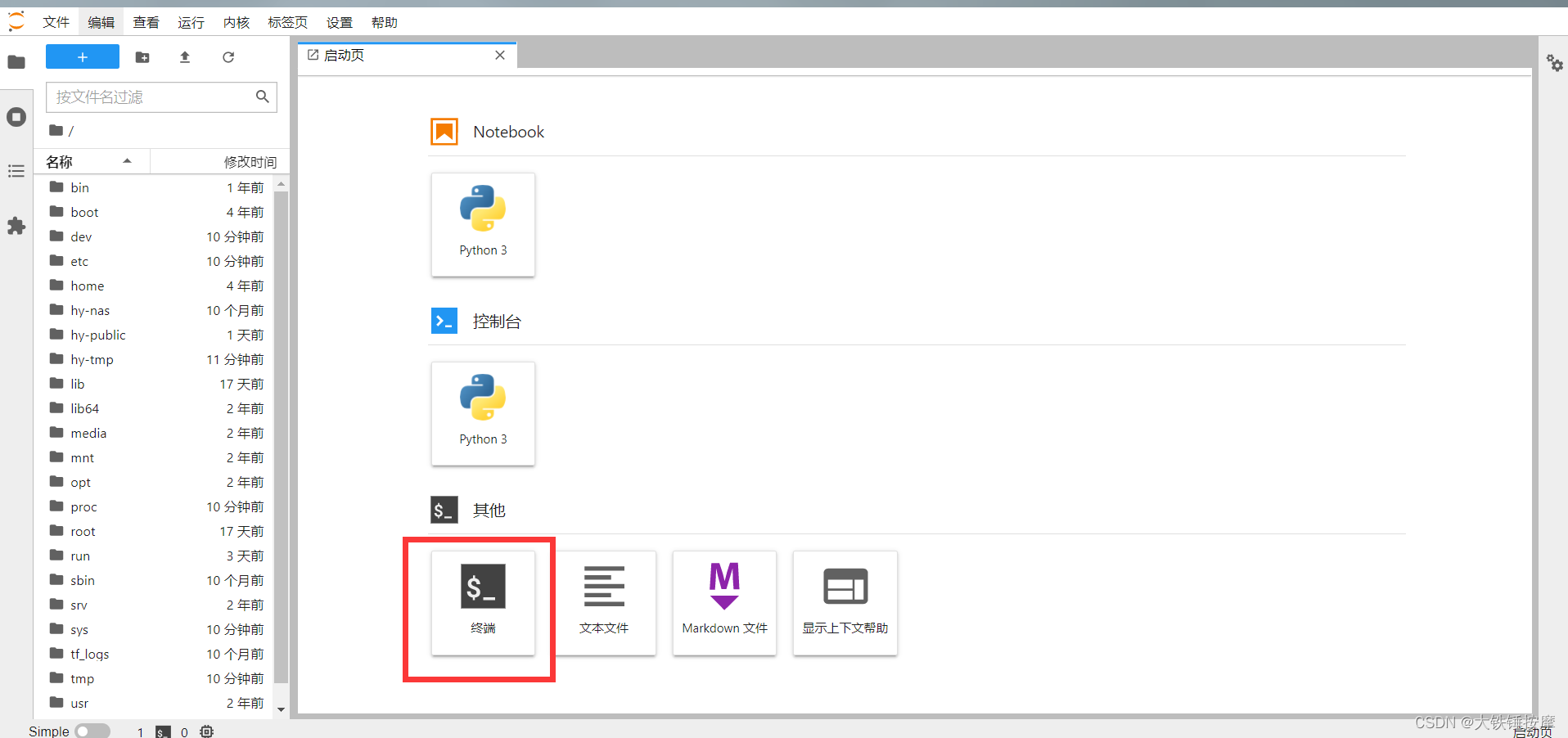1568x738 pixels.
Task: Open the 标签页 menu
Action: click(288, 22)
